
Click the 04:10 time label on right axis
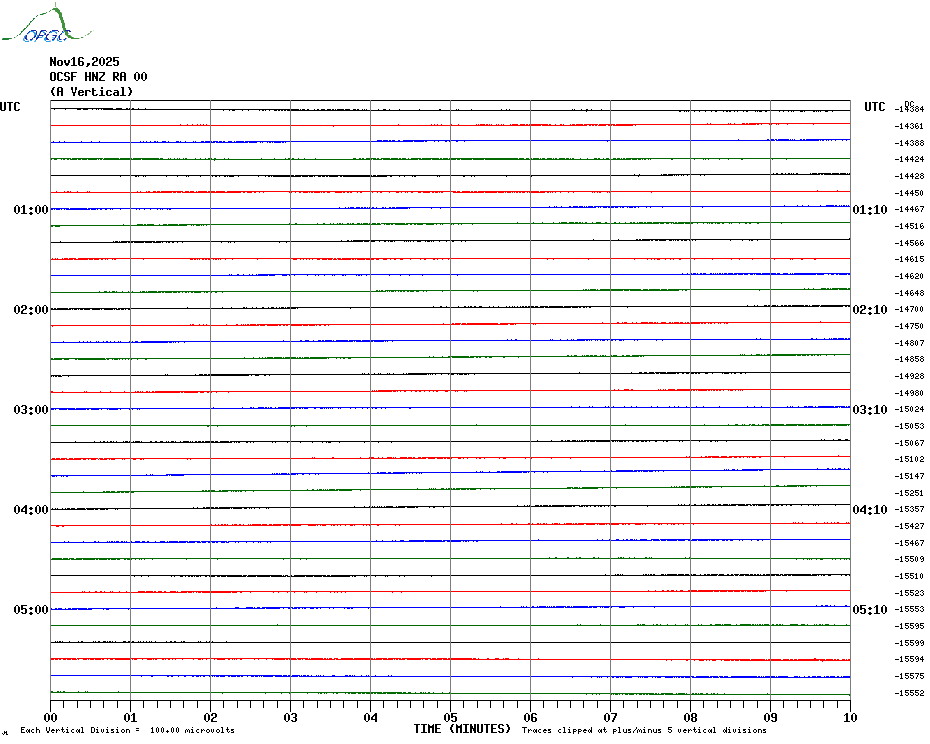(869, 510)
